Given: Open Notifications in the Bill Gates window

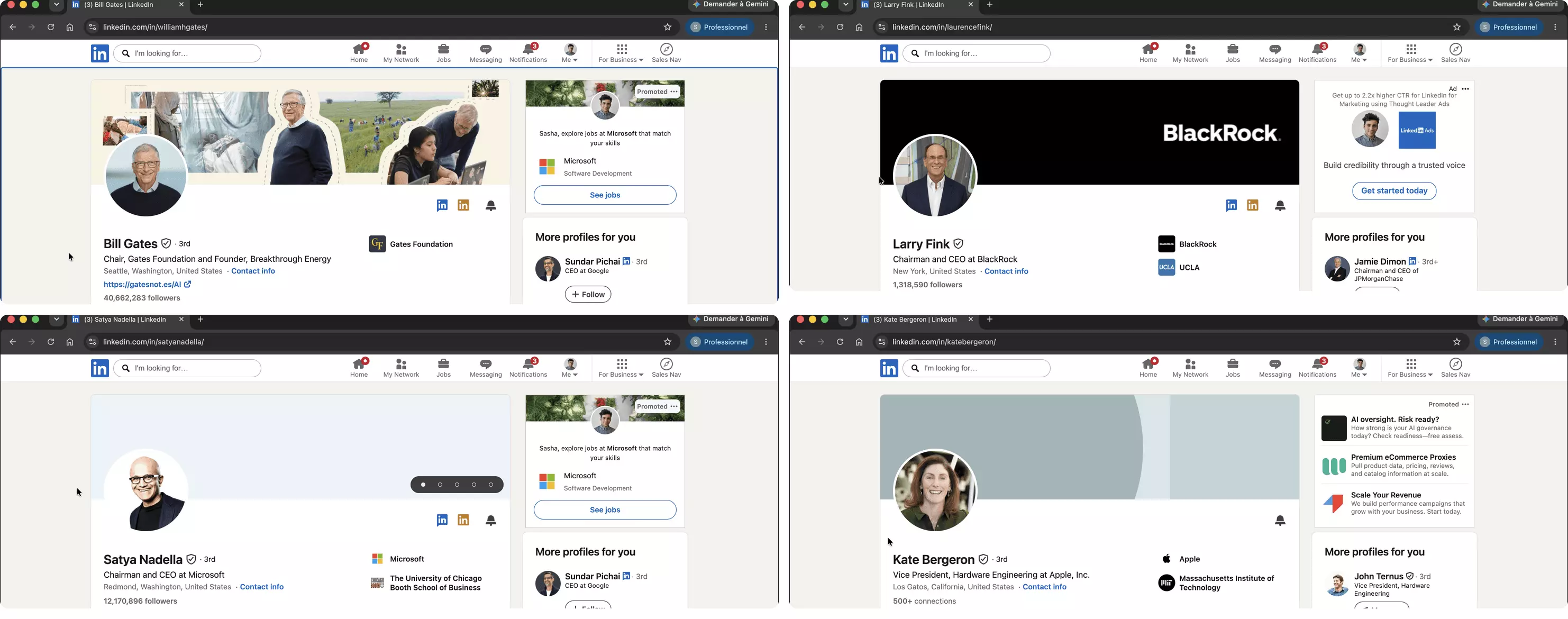Looking at the screenshot, I should coord(528,53).
